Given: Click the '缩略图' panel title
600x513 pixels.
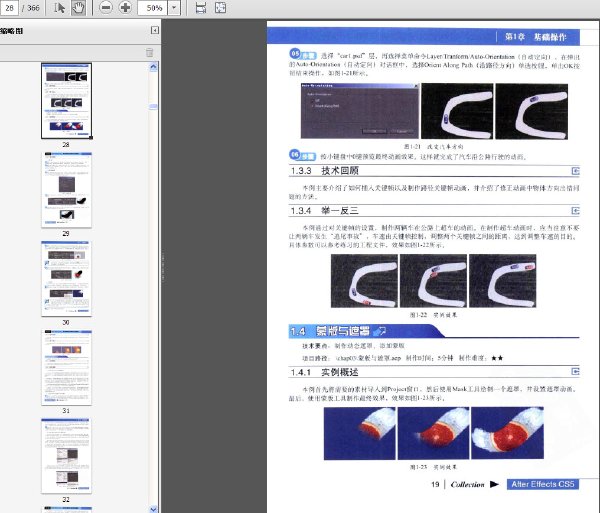Looking at the screenshot, I should point(11,31).
